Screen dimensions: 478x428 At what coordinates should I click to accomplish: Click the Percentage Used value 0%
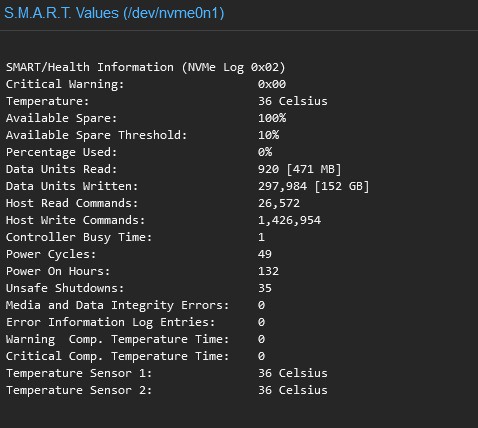(265, 152)
